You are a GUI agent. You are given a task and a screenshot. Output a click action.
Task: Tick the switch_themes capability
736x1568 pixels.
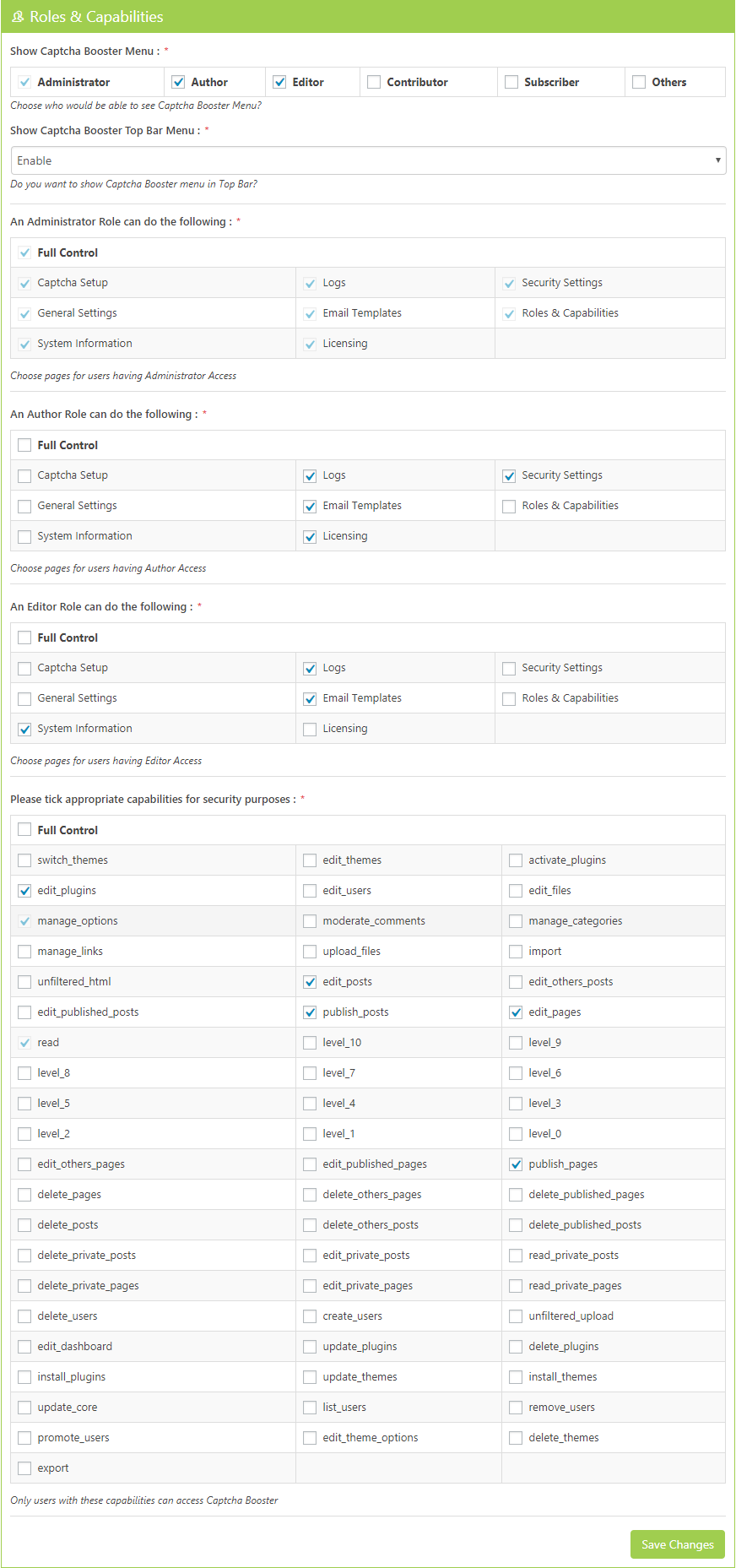[24, 860]
